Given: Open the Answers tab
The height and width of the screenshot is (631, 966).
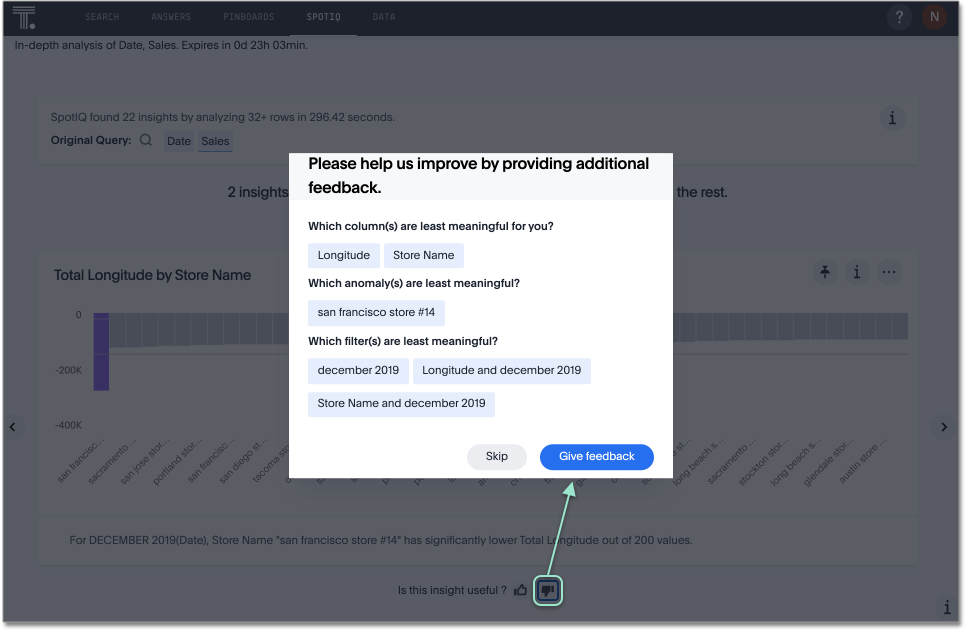Looking at the screenshot, I should click(171, 17).
